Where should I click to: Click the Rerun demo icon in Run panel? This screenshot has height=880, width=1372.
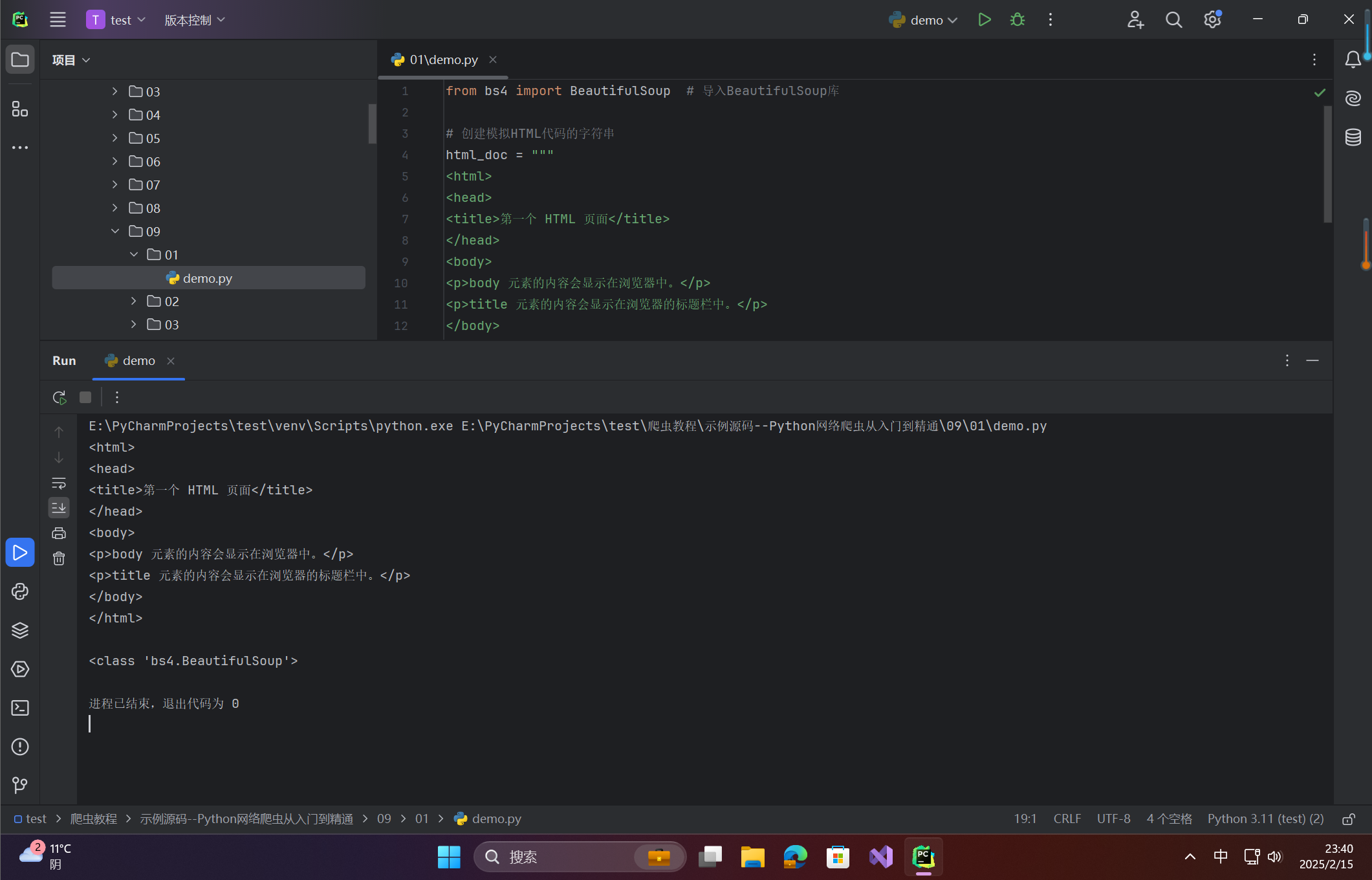point(60,397)
